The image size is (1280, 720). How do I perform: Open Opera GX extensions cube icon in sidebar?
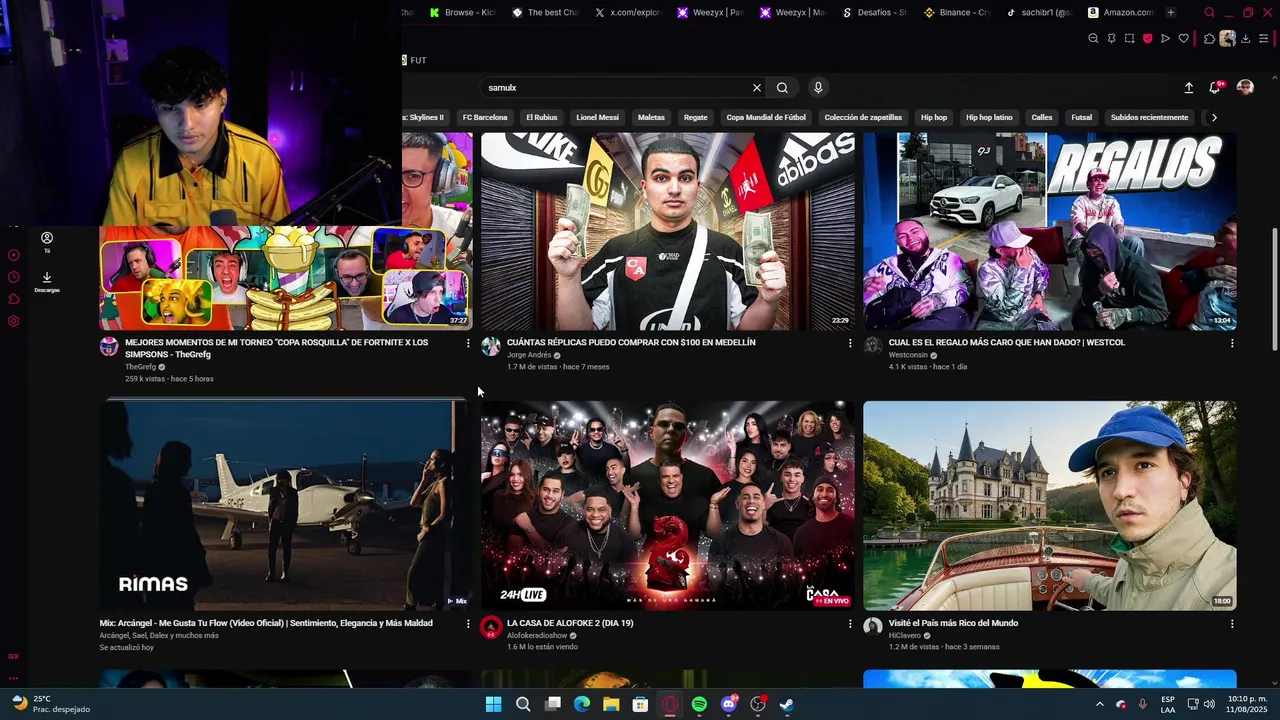[14, 299]
